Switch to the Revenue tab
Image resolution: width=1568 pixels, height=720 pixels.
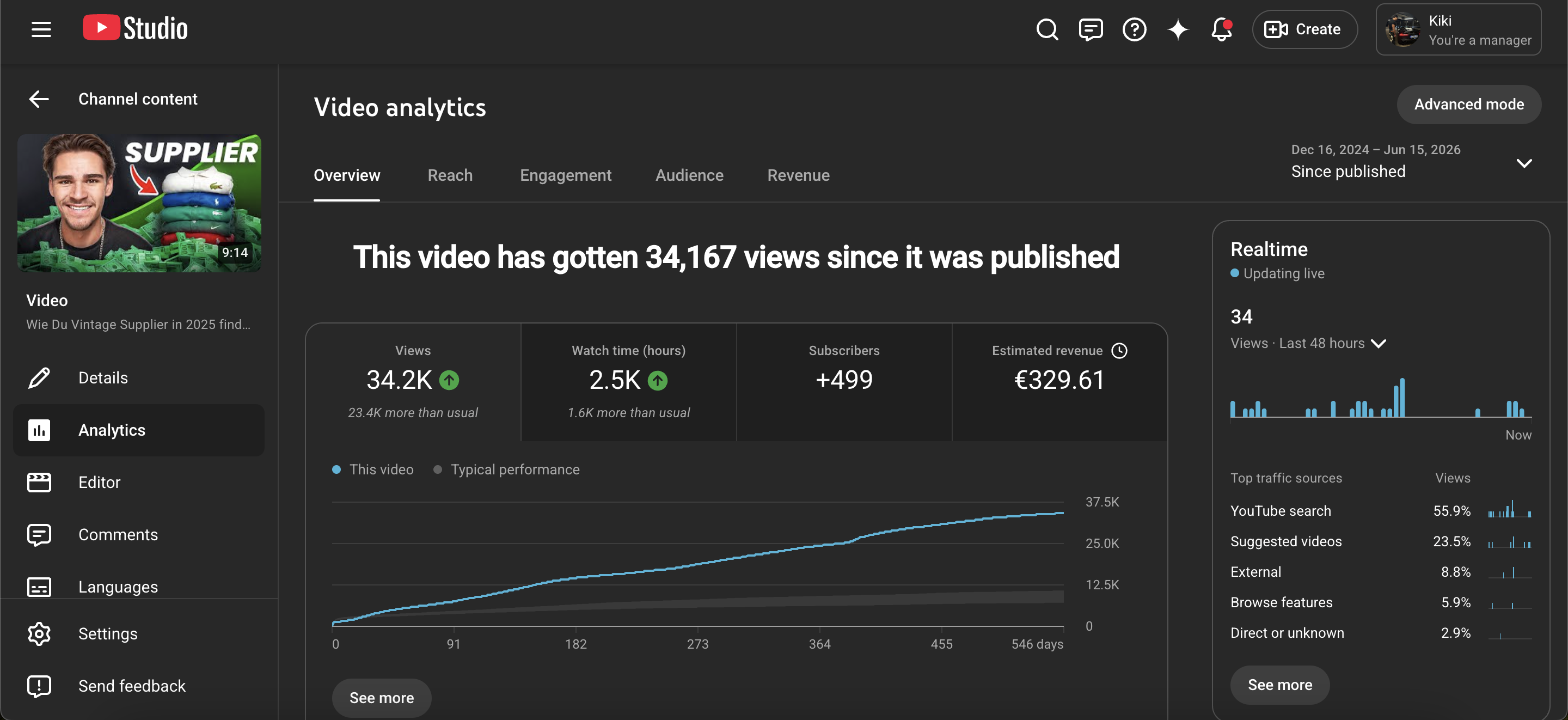click(798, 175)
